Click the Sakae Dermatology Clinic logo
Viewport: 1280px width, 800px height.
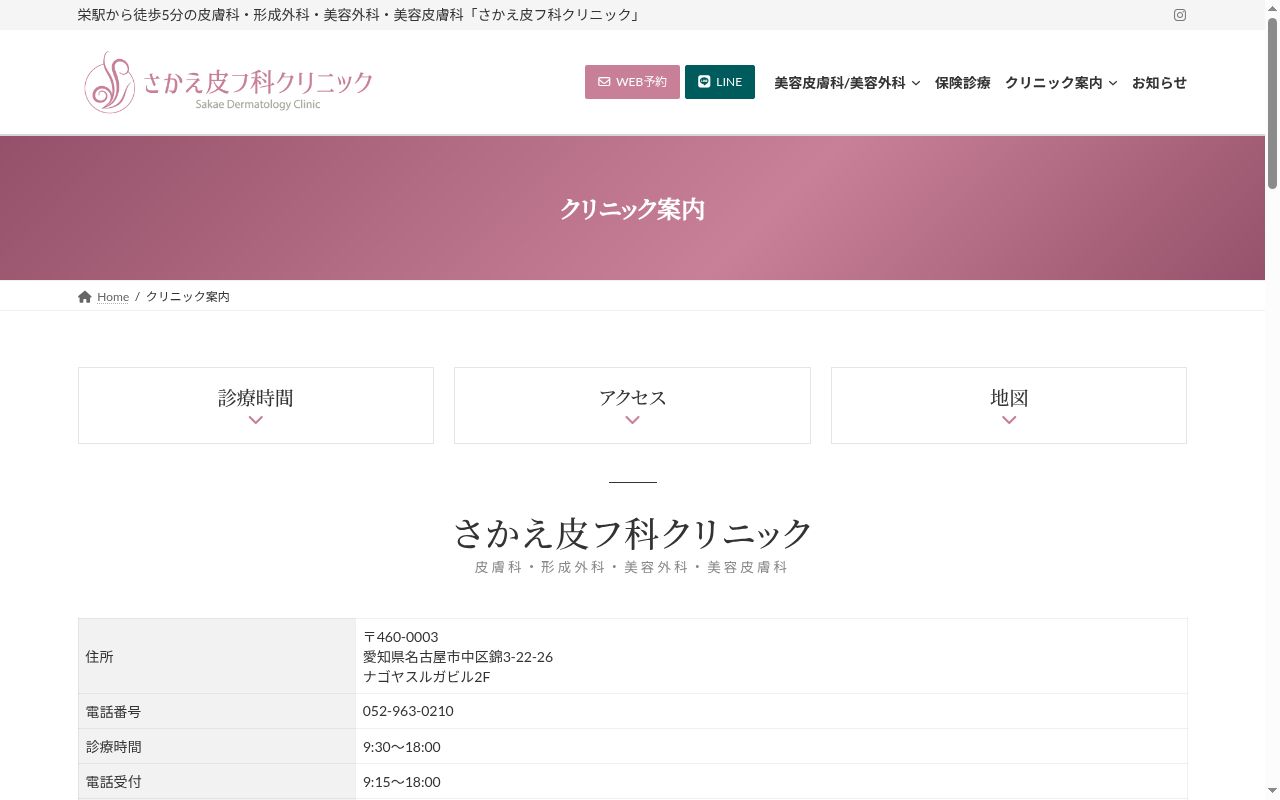pyautogui.click(x=229, y=82)
